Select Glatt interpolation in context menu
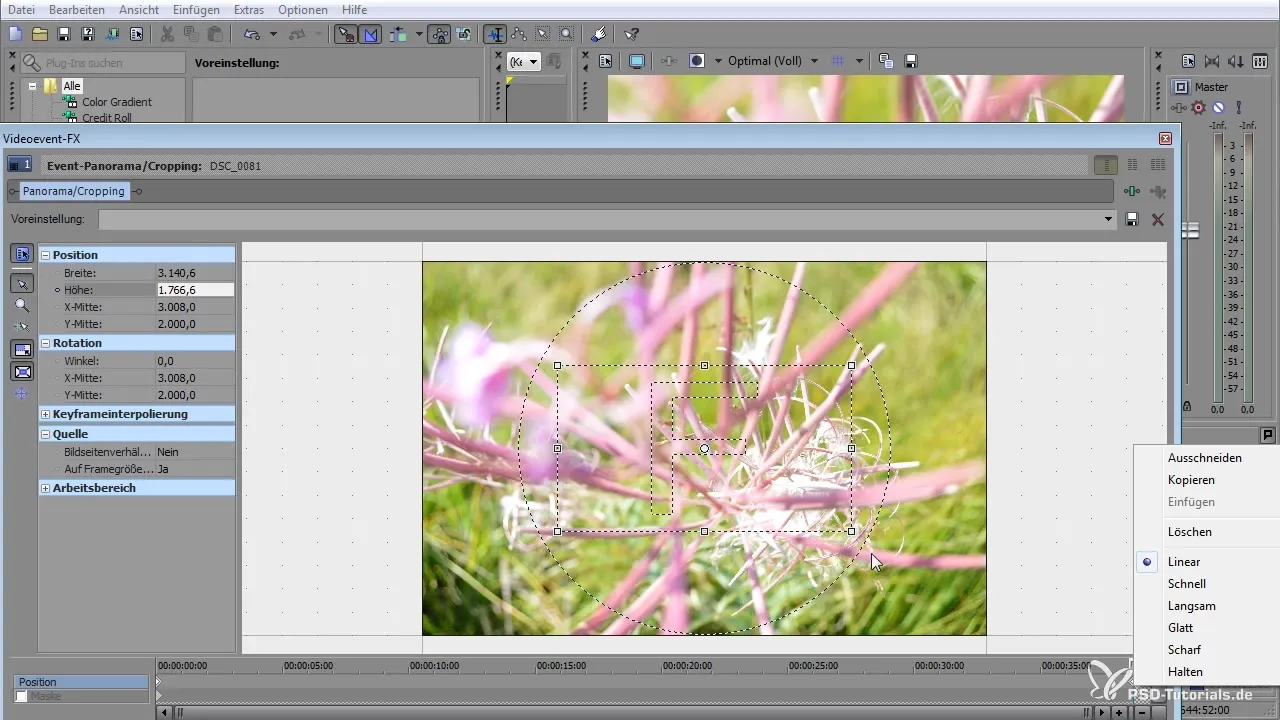Screen dimensions: 1280x720 [1180, 628]
